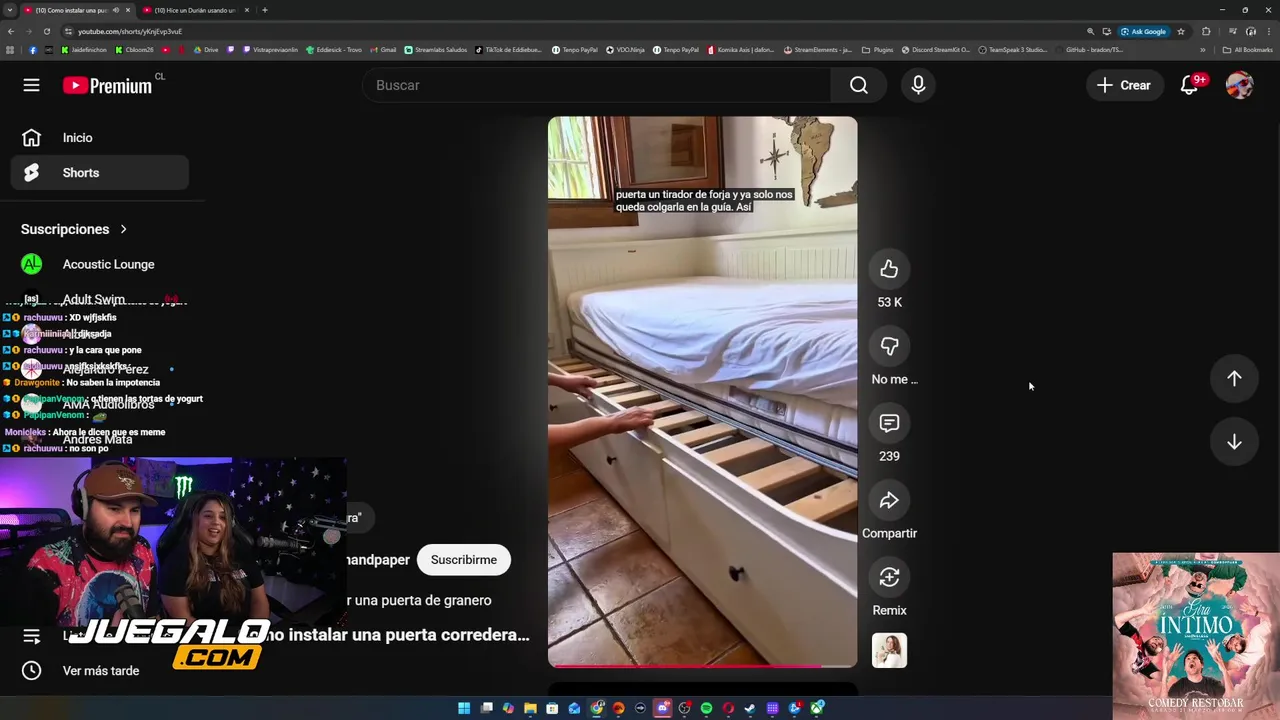The width and height of the screenshot is (1280, 720).
Task: Switch to 'Hice un Durián' browser tab
Action: coord(196,10)
